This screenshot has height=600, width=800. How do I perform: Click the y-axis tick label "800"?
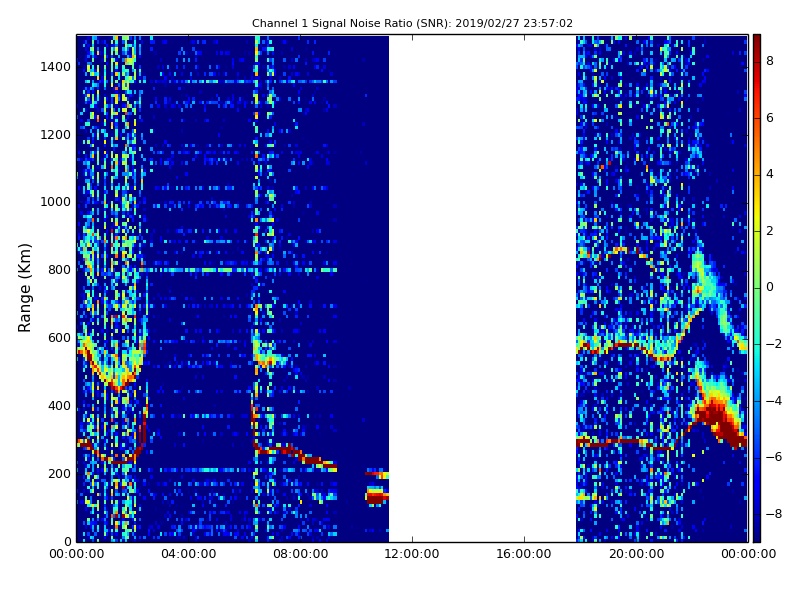(59, 270)
